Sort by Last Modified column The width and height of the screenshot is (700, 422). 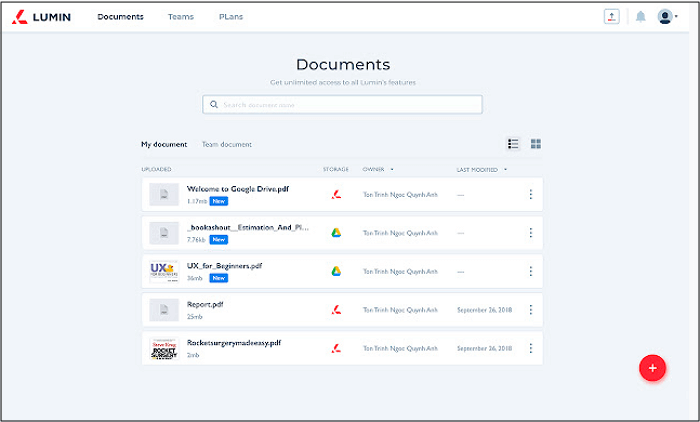click(481, 169)
